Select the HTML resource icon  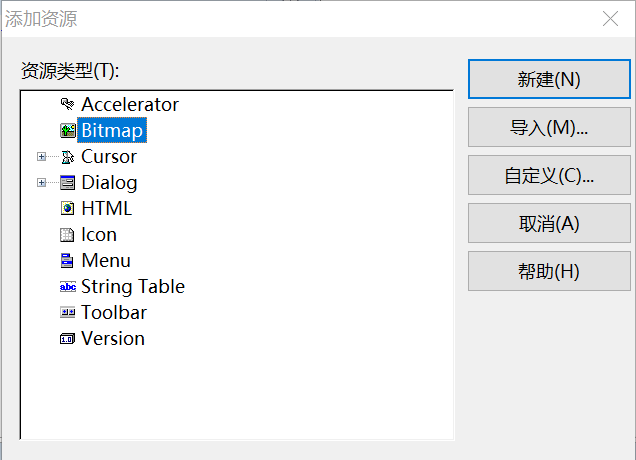(67, 208)
